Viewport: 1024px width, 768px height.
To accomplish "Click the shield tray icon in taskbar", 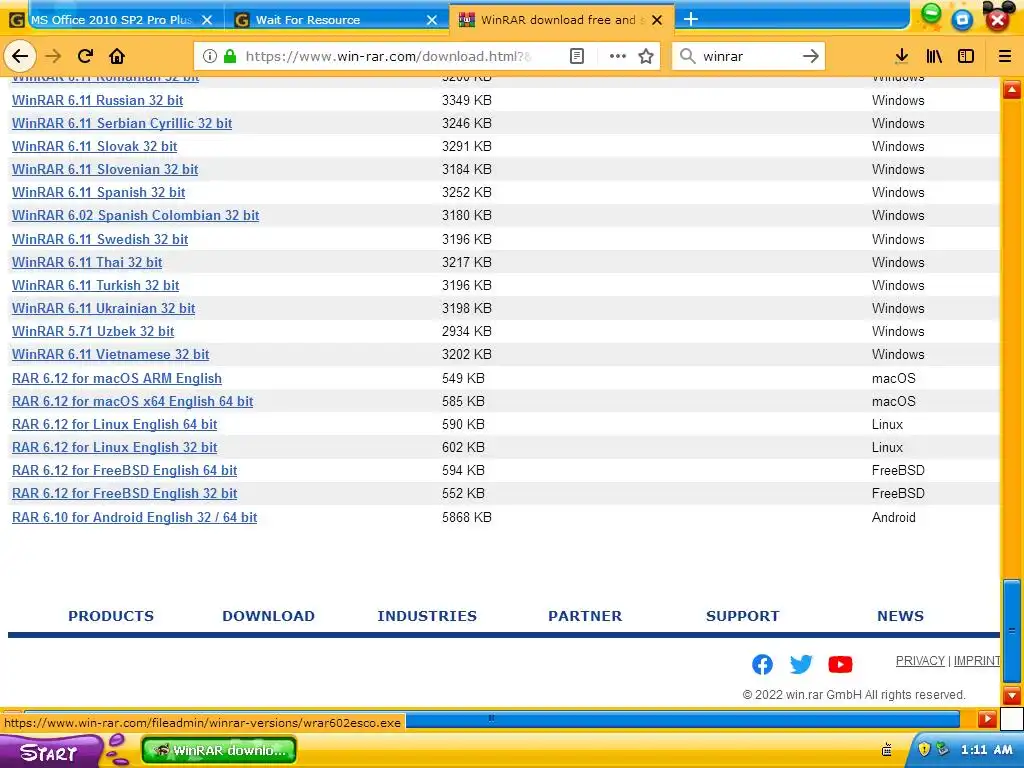I will (x=923, y=749).
